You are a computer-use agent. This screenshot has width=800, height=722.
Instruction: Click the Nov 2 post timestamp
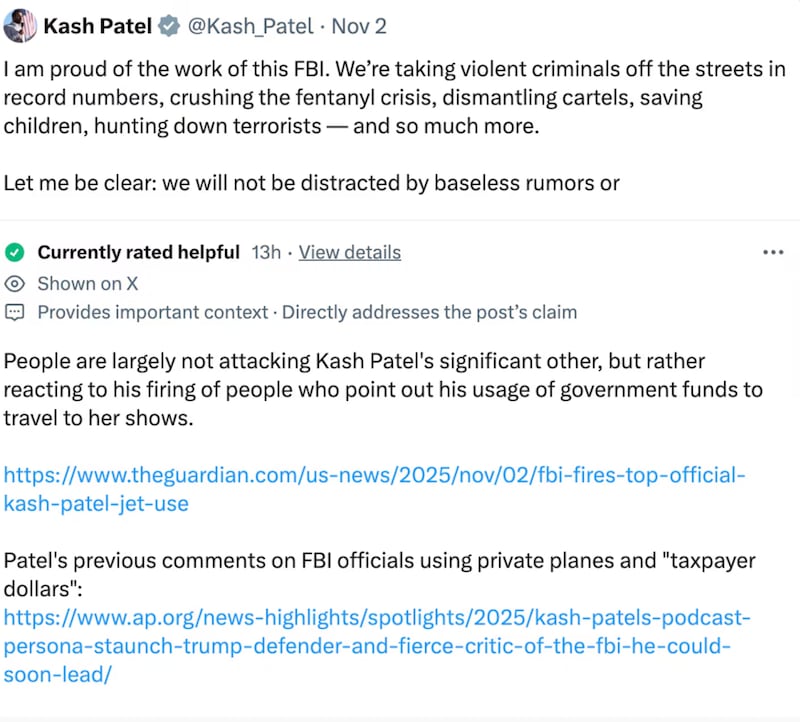click(358, 26)
